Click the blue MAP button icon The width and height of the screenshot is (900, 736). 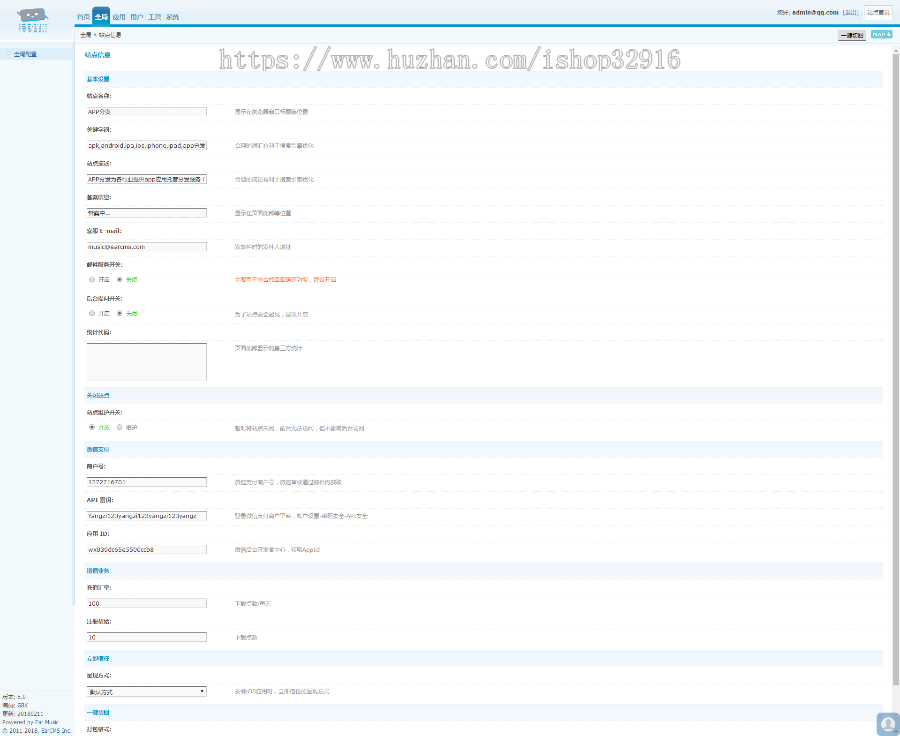881,34
